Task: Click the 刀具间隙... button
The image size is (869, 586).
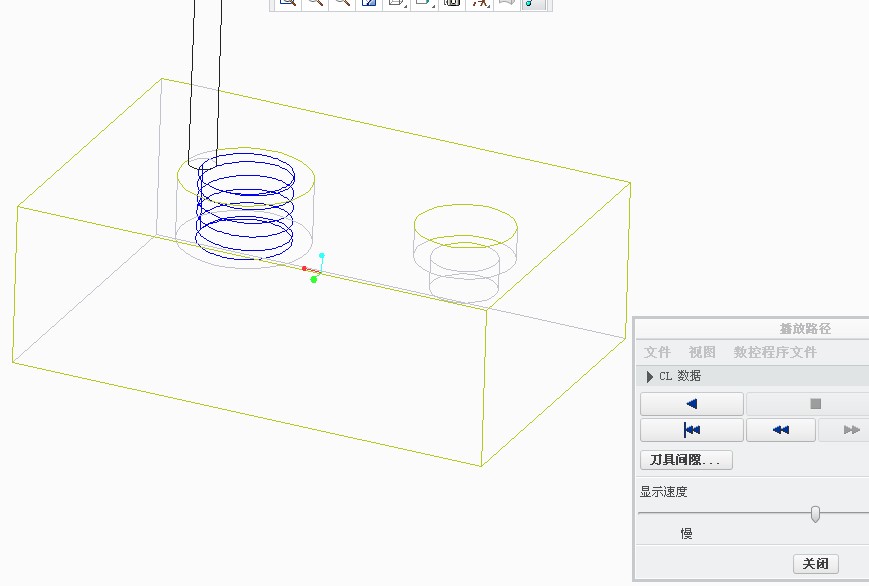Action: click(x=686, y=460)
